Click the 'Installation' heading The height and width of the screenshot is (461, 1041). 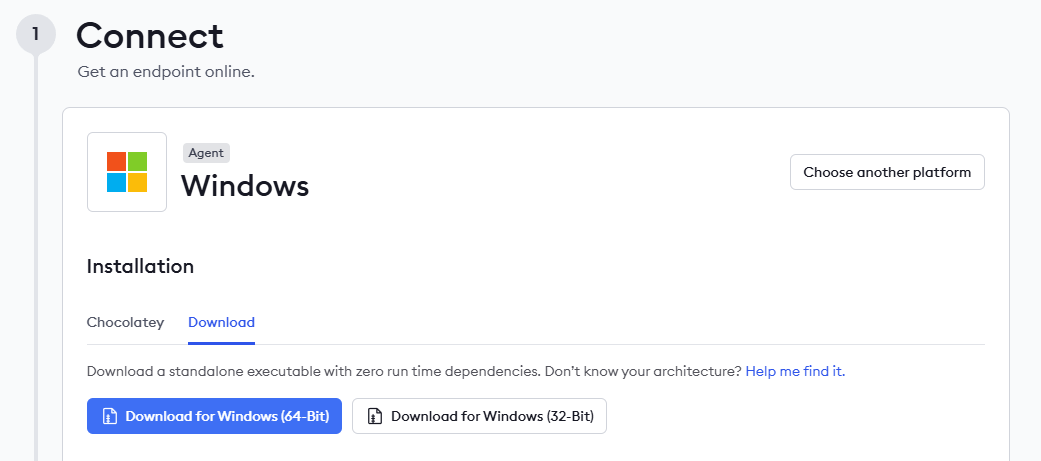pos(140,266)
